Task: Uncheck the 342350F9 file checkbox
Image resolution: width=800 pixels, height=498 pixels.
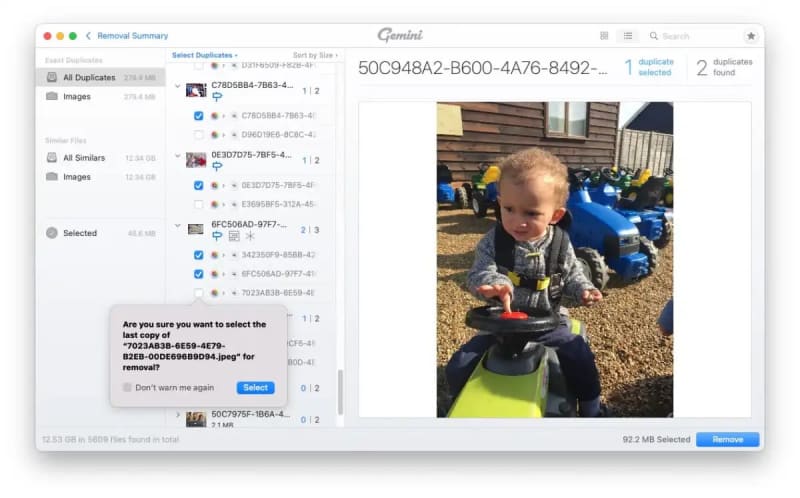Action: tap(198, 255)
